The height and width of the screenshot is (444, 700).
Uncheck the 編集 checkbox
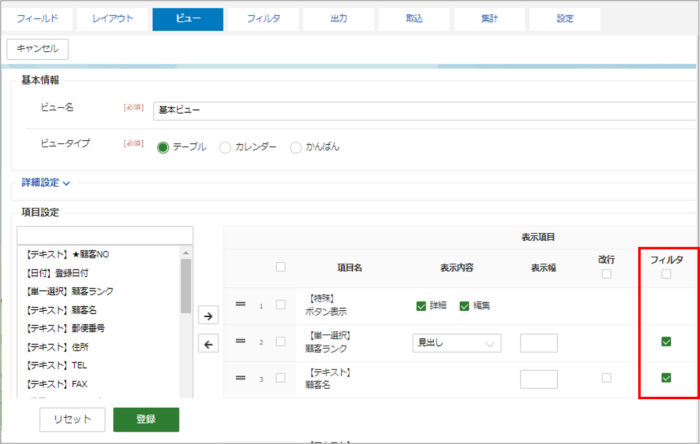coord(464,306)
